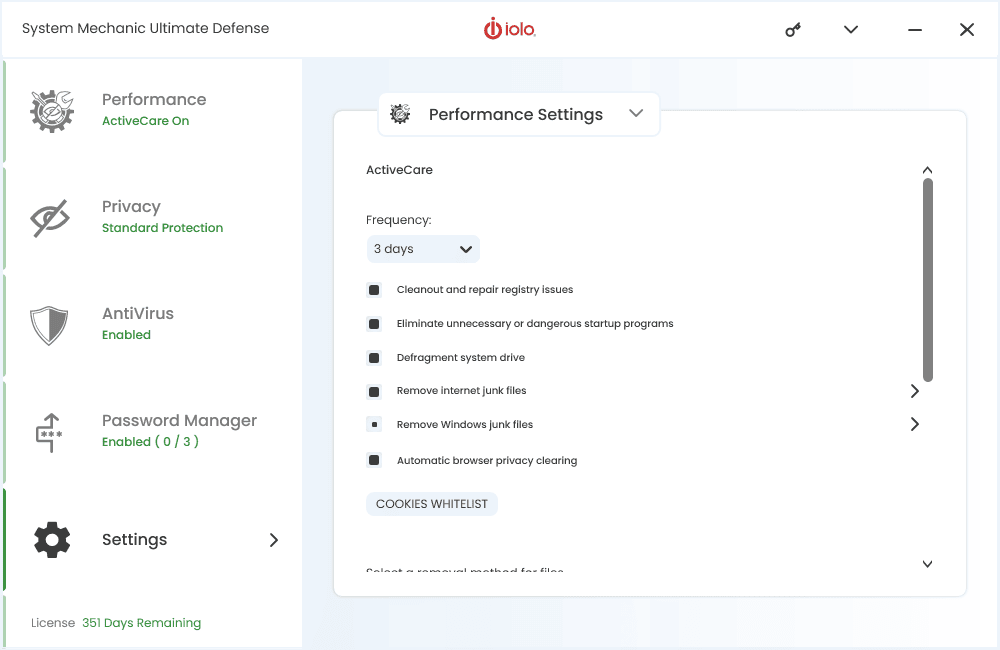Click the COOKIES WHITELIST button
The height and width of the screenshot is (650, 1000).
coord(432,504)
